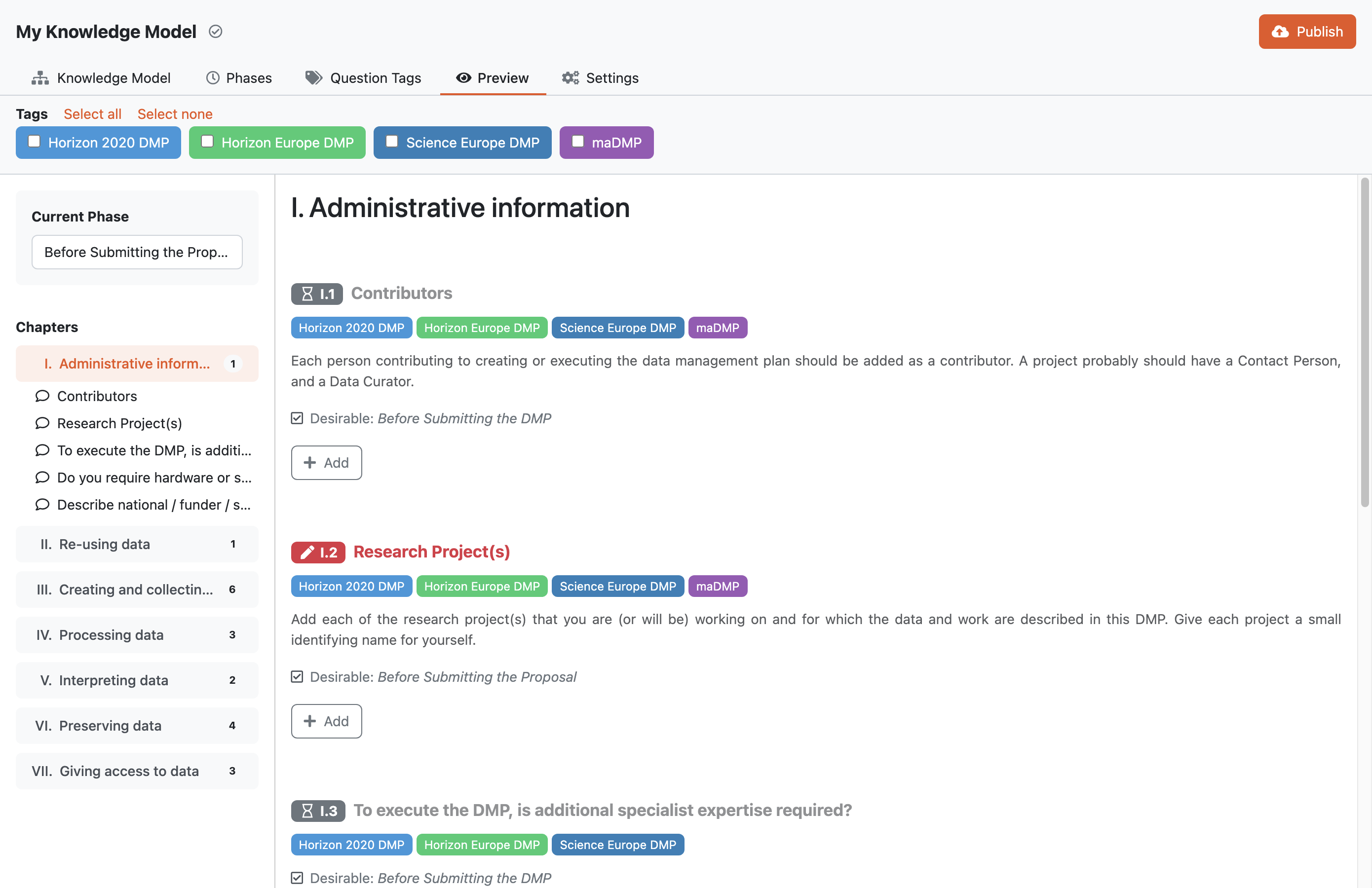Toggle the Horizon 2020 DMP tag checkbox

(x=35, y=142)
